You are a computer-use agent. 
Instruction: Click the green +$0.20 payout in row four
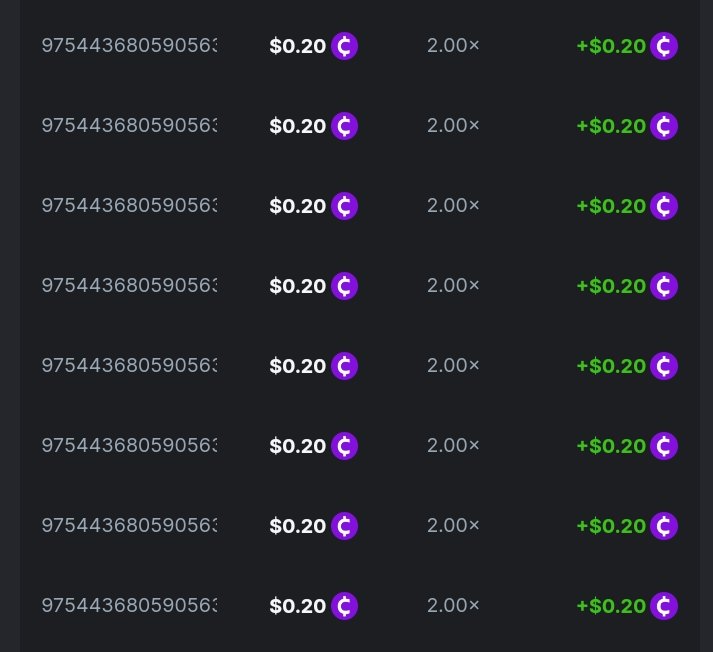pos(611,286)
